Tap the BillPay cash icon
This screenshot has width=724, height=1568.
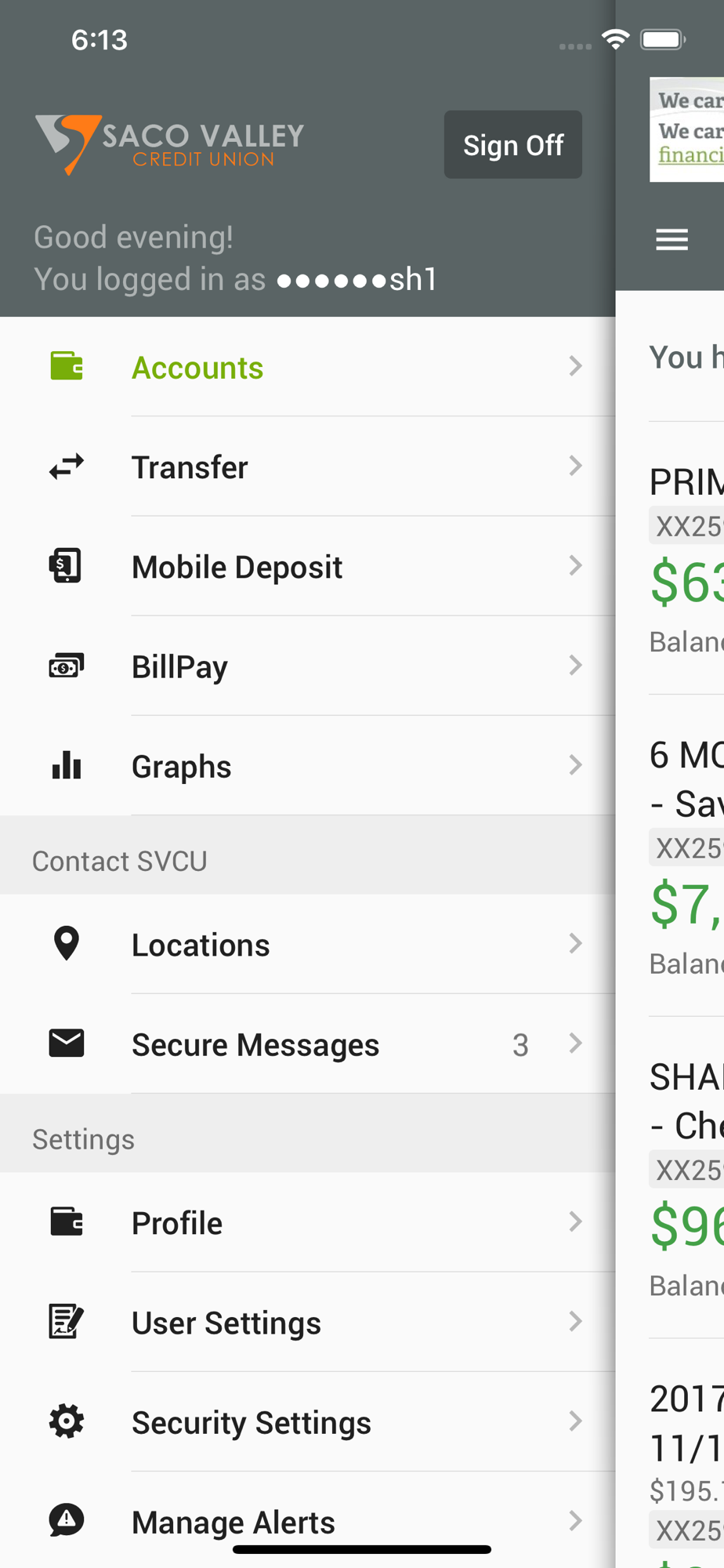click(x=67, y=666)
